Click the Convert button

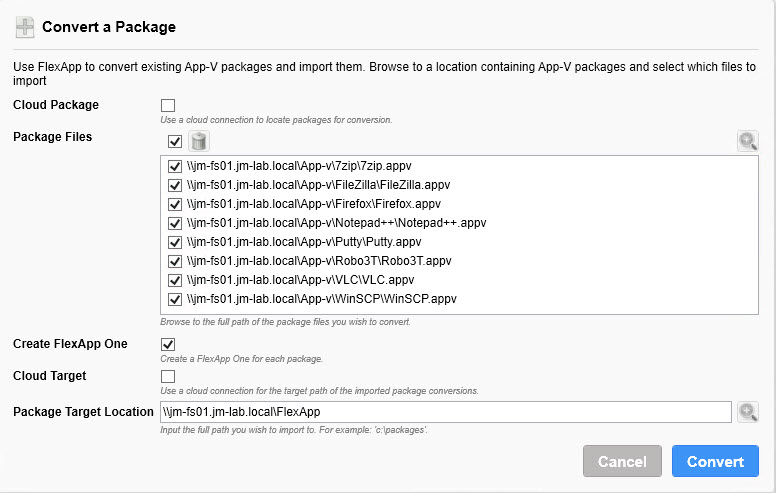tap(715, 461)
